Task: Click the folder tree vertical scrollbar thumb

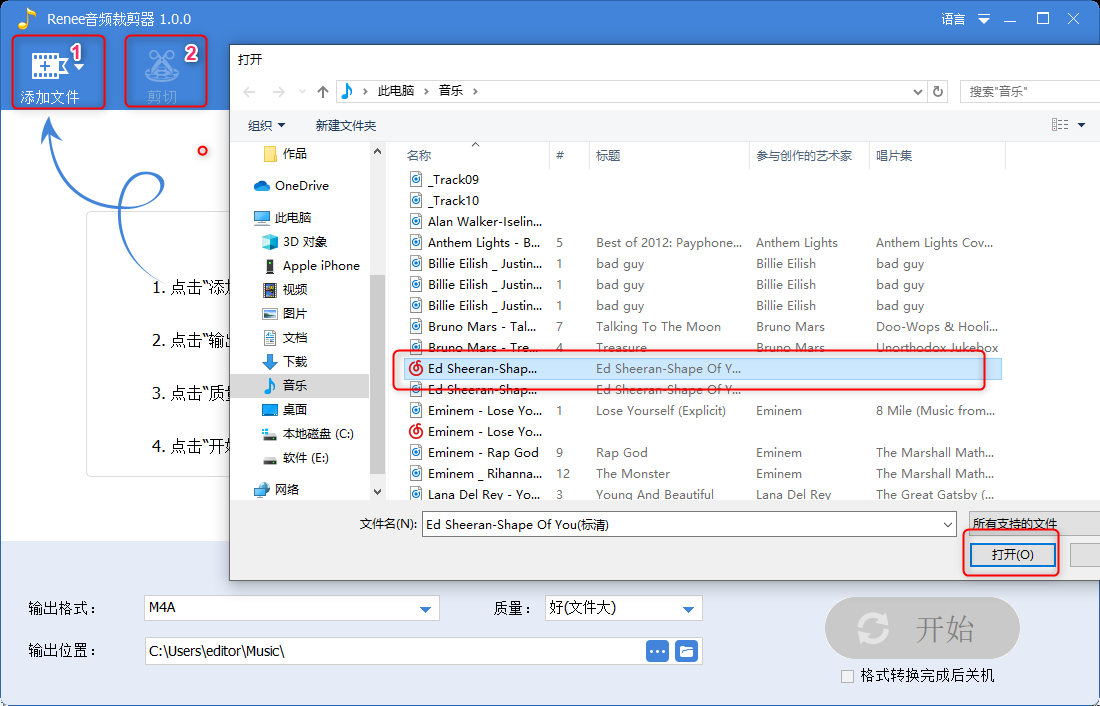Action: point(377,375)
